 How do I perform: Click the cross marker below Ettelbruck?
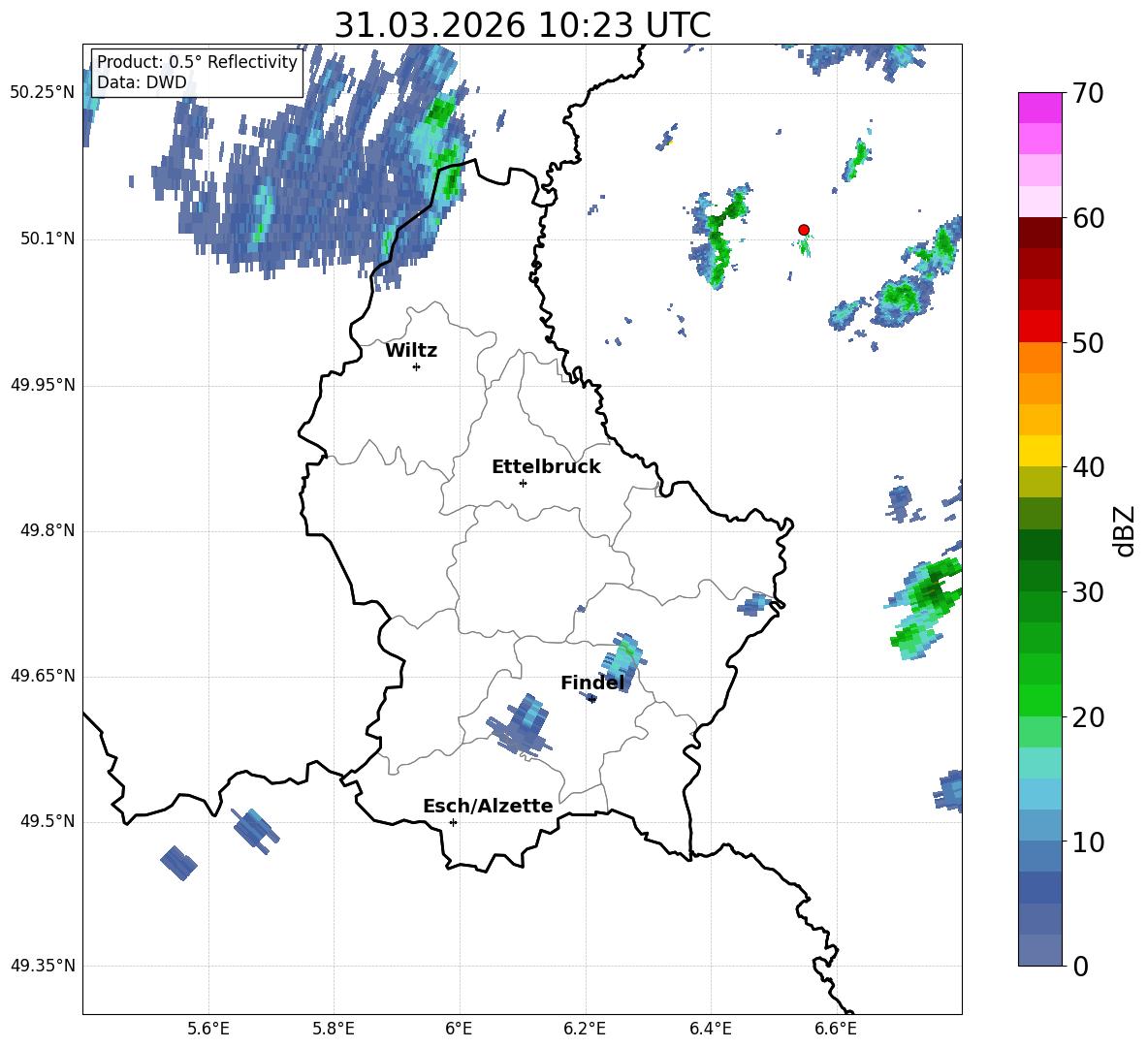(523, 483)
